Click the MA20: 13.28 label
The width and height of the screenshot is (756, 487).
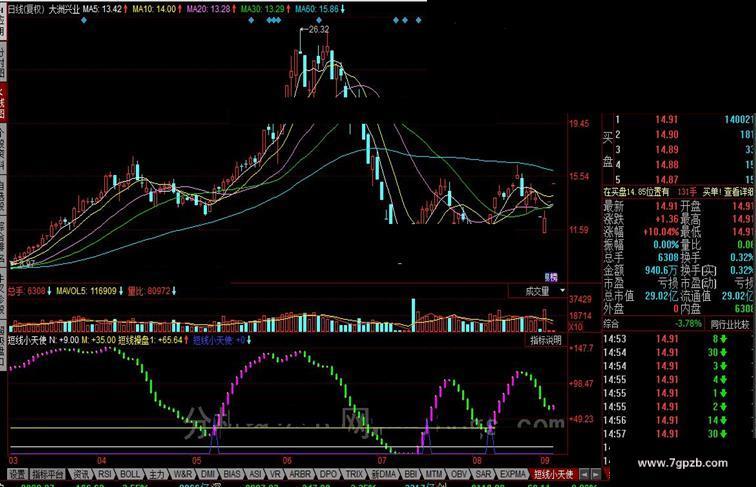click(208, 9)
